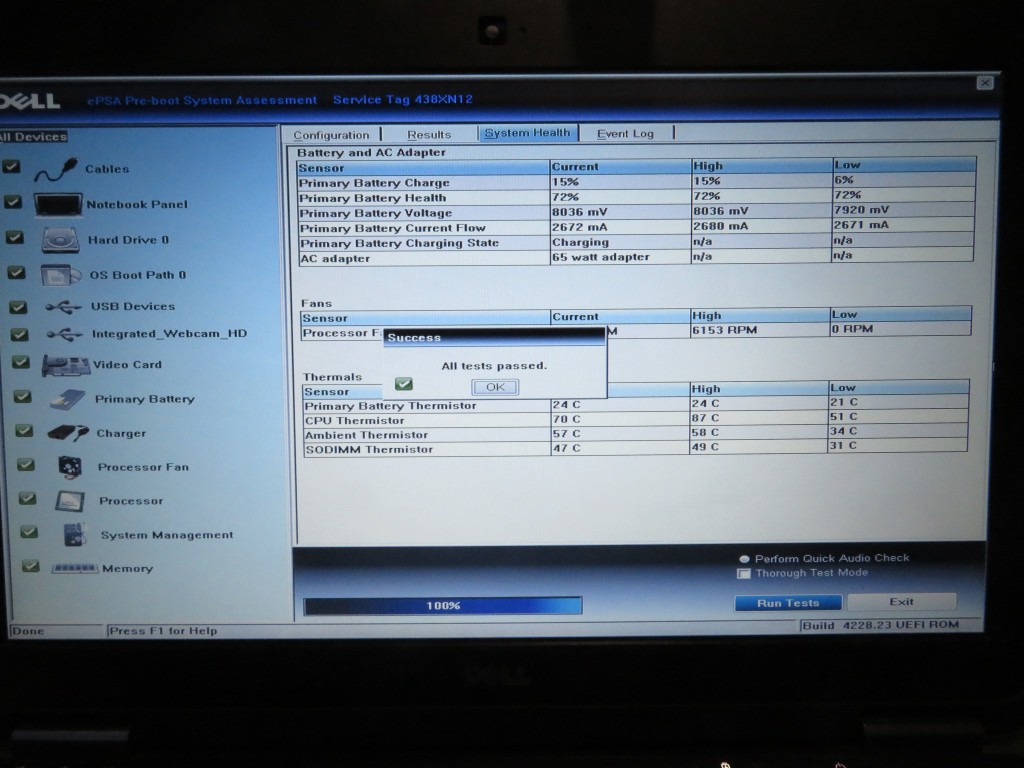
Task: Select the Video Card icon
Action: tap(66, 366)
